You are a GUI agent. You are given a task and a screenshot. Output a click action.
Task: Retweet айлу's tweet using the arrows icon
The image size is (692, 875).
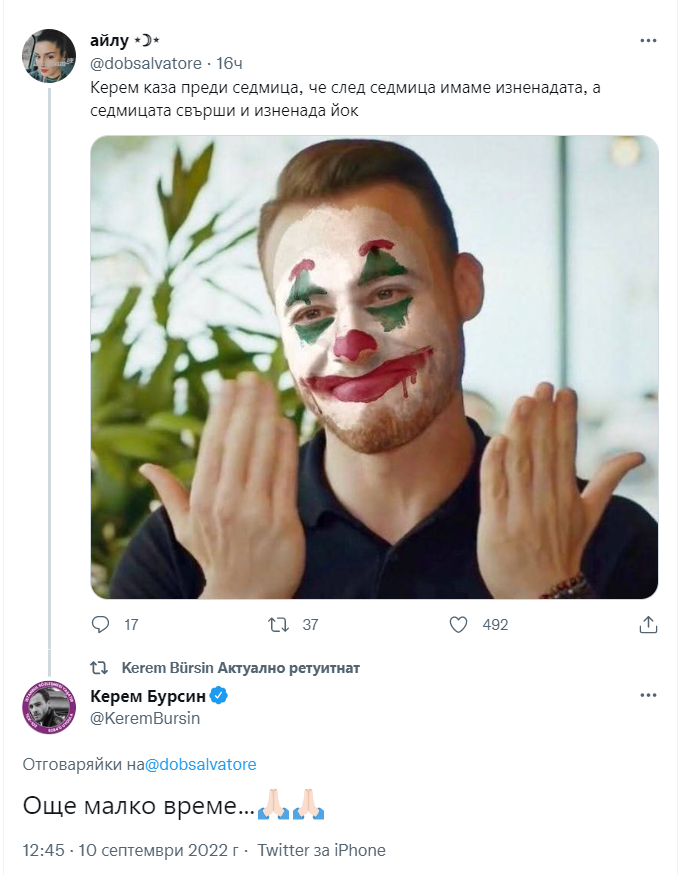point(278,624)
